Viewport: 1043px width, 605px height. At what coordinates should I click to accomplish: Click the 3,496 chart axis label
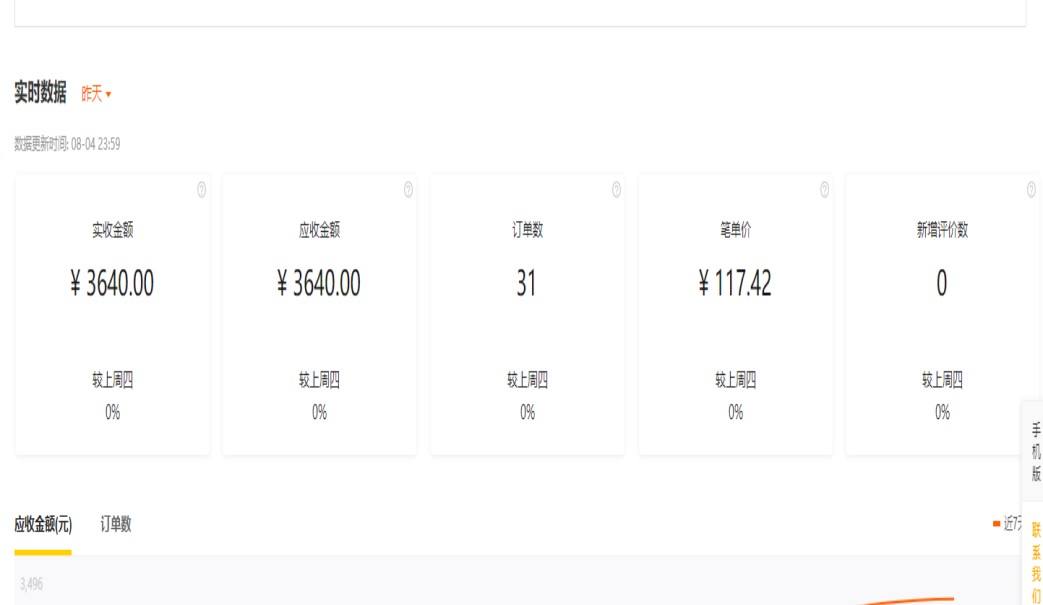coord(31,584)
